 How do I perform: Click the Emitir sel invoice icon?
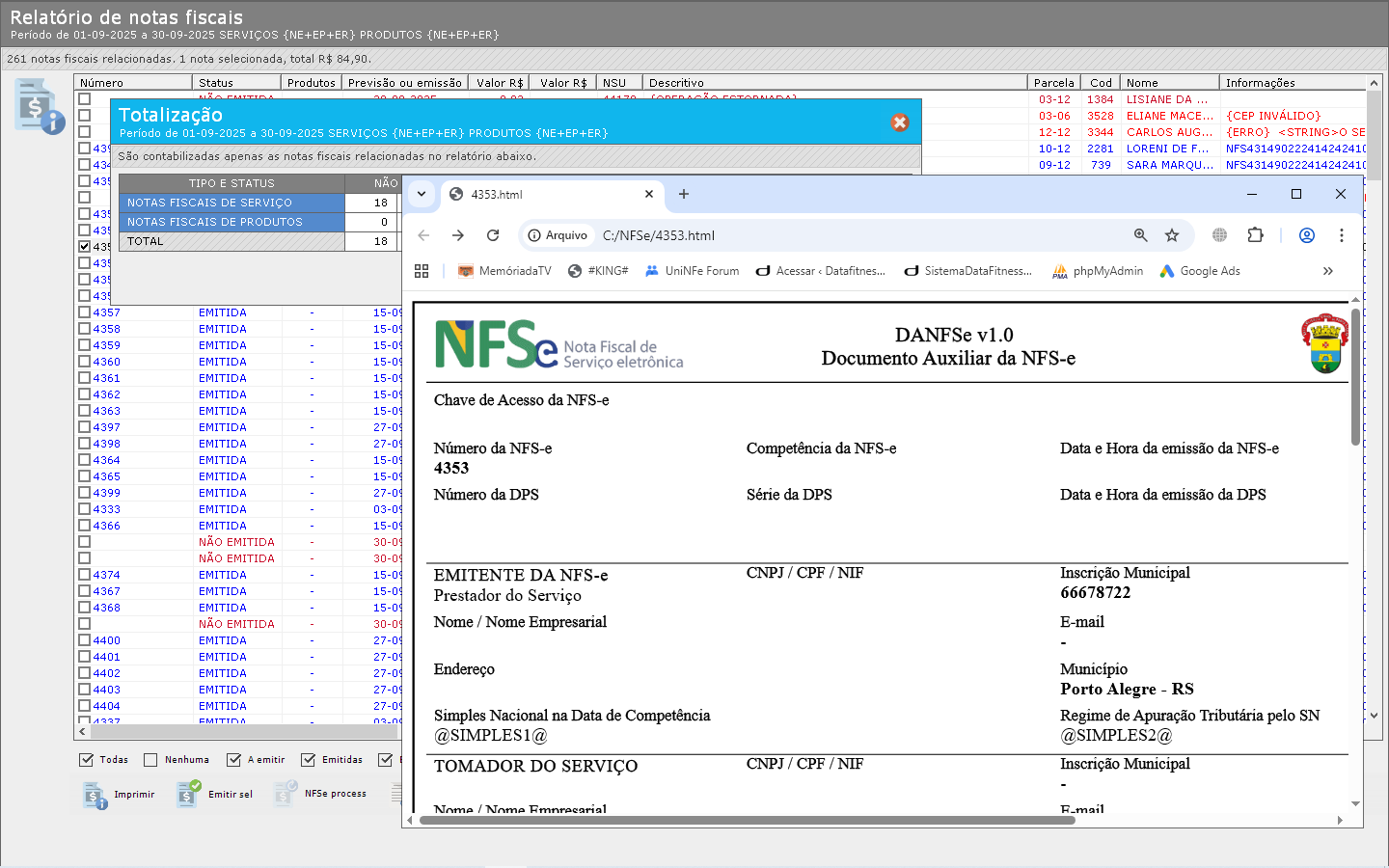(188, 794)
